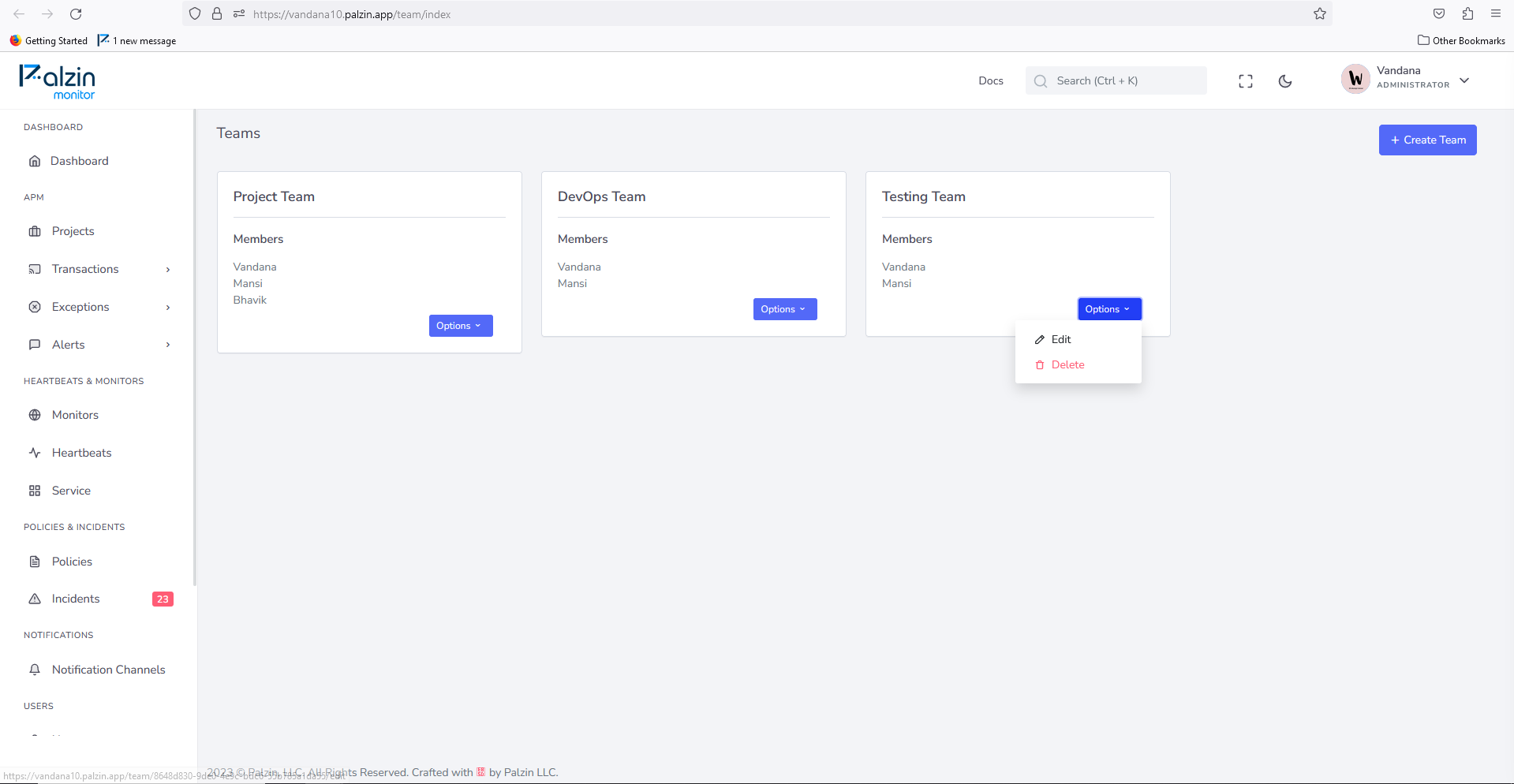The height and width of the screenshot is (784, 1514).
Task: Open Vandana user profile dropdown arrow
Action: (x=1464, y=80)
